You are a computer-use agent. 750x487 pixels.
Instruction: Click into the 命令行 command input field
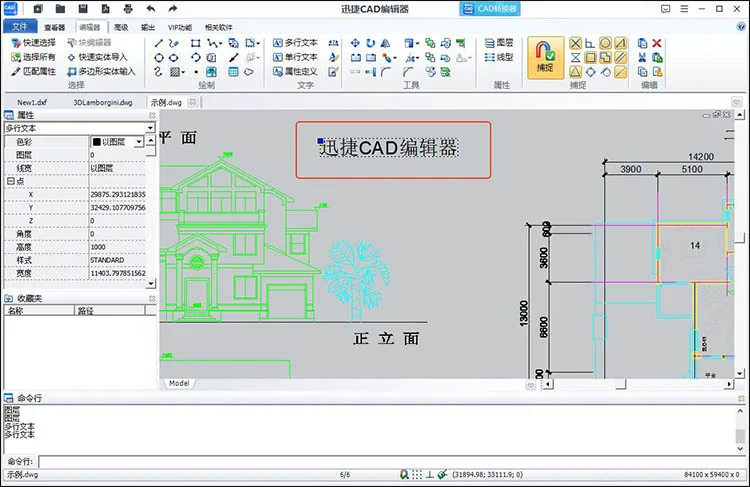(391, 462)
